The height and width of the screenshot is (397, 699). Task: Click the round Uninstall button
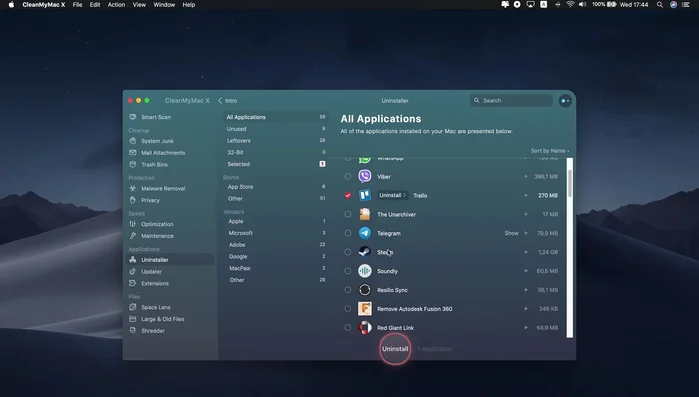click(395, 349)
